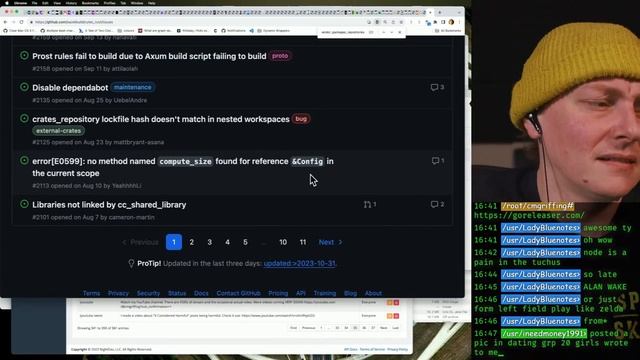Viewport: 640px width, 360px height.
Task: Click the ProTip lightbulb icon
Action: [131, 264]
